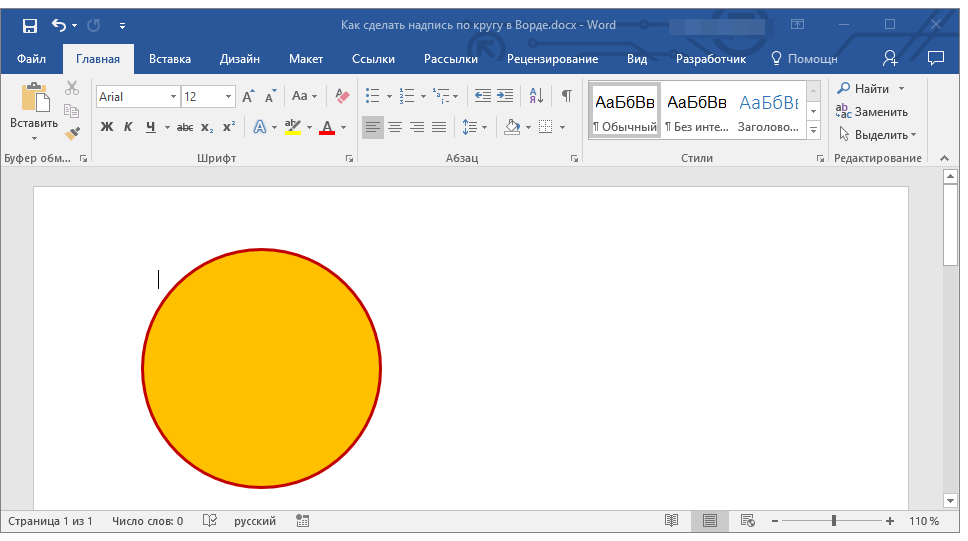968x541 pixels.
Task: Click the Save icon in title bar
Action: click(29, 25)
